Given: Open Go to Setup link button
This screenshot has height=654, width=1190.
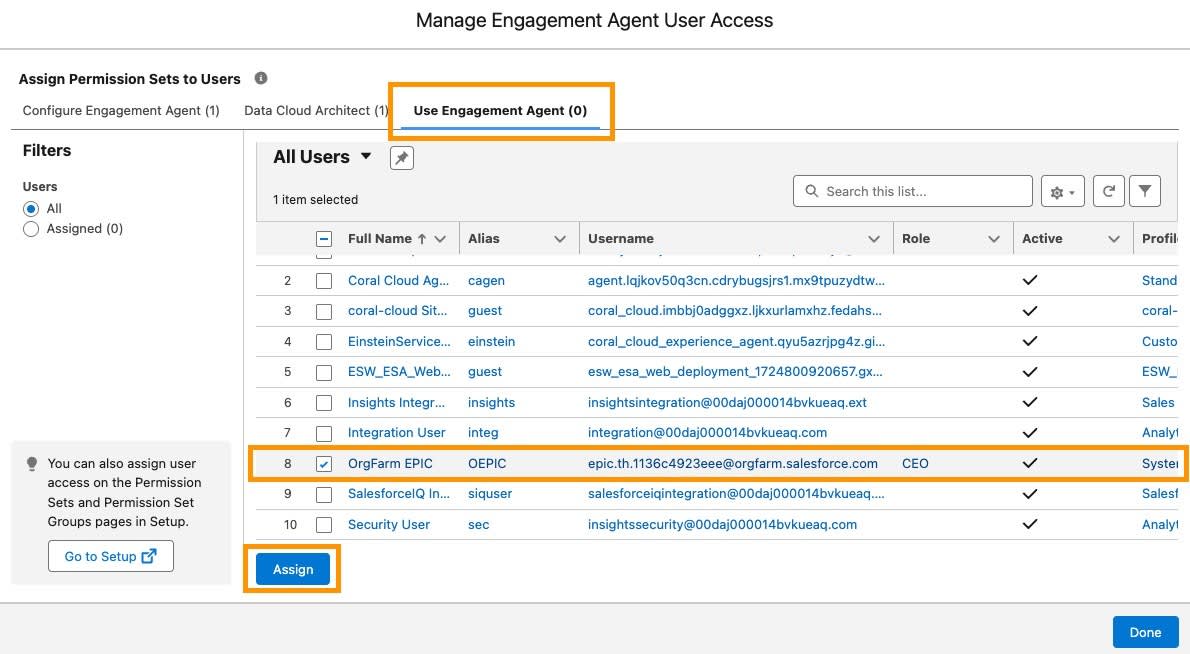Looking at the screenshot, I should 111,556.
